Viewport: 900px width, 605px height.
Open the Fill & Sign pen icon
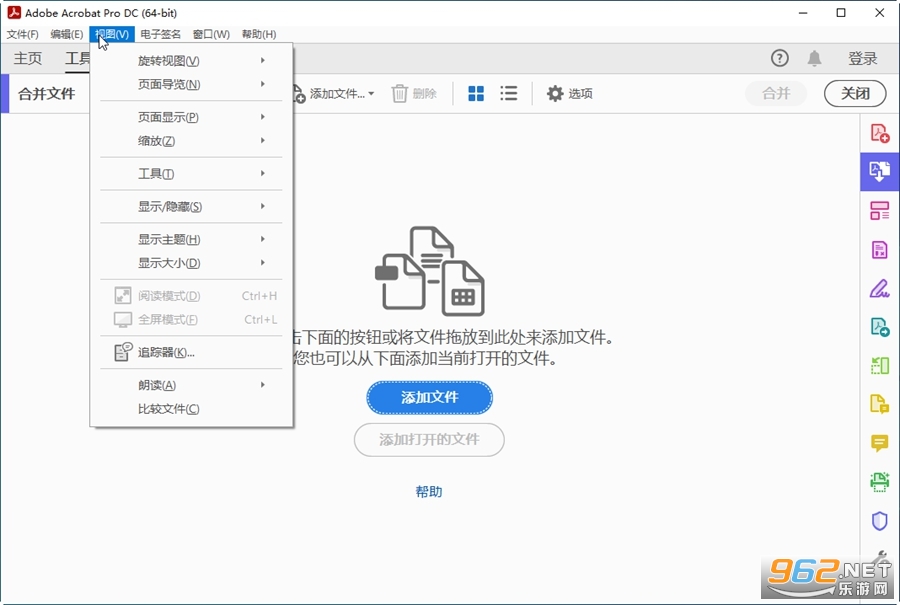(x=879, y=288)
